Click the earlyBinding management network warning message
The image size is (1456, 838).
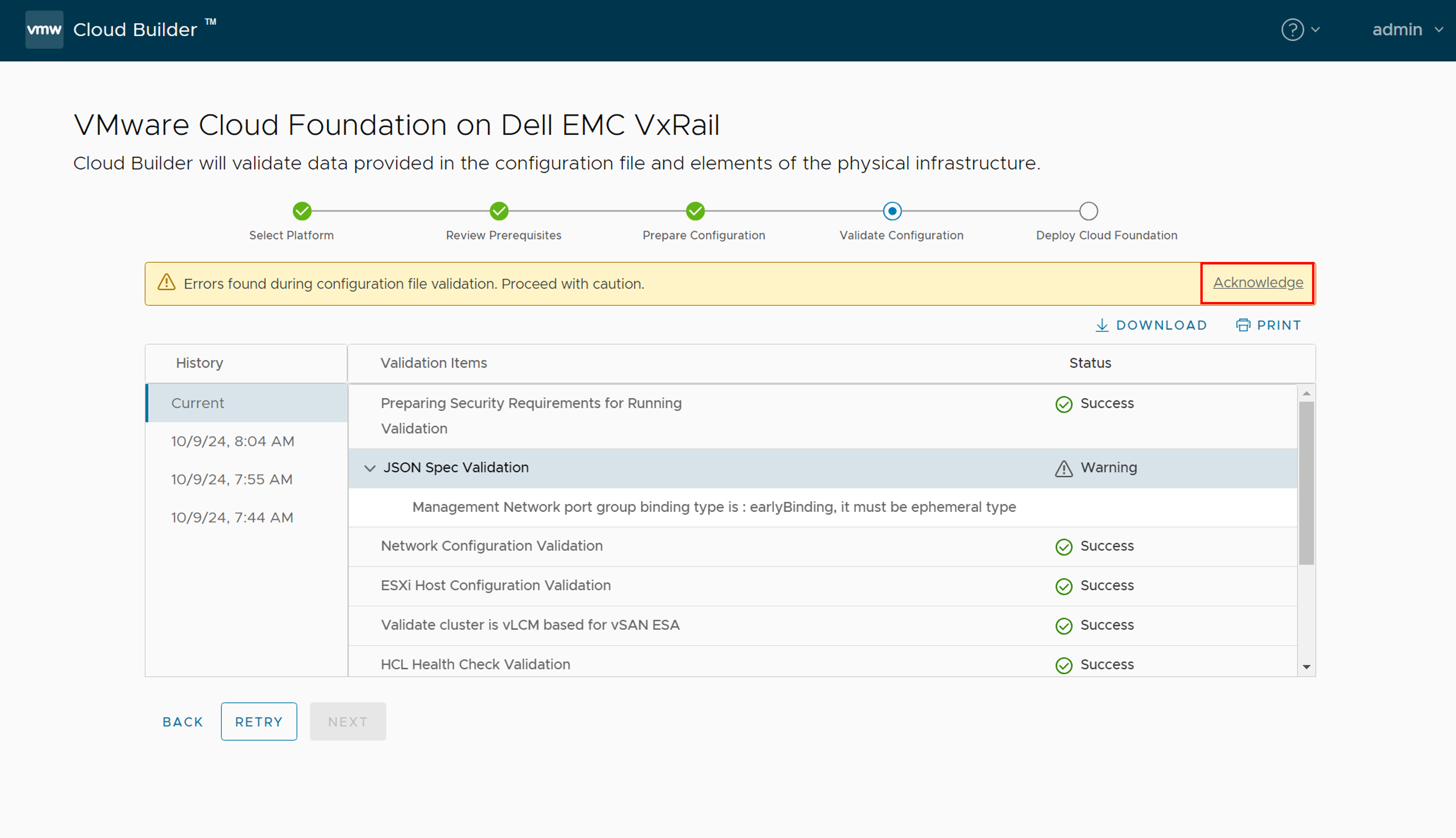point(714,507)
